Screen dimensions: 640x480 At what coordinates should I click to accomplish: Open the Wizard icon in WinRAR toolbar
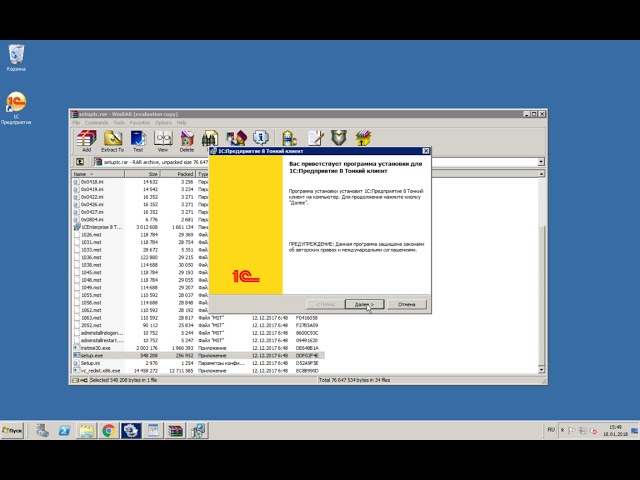[x=236, y=138]
